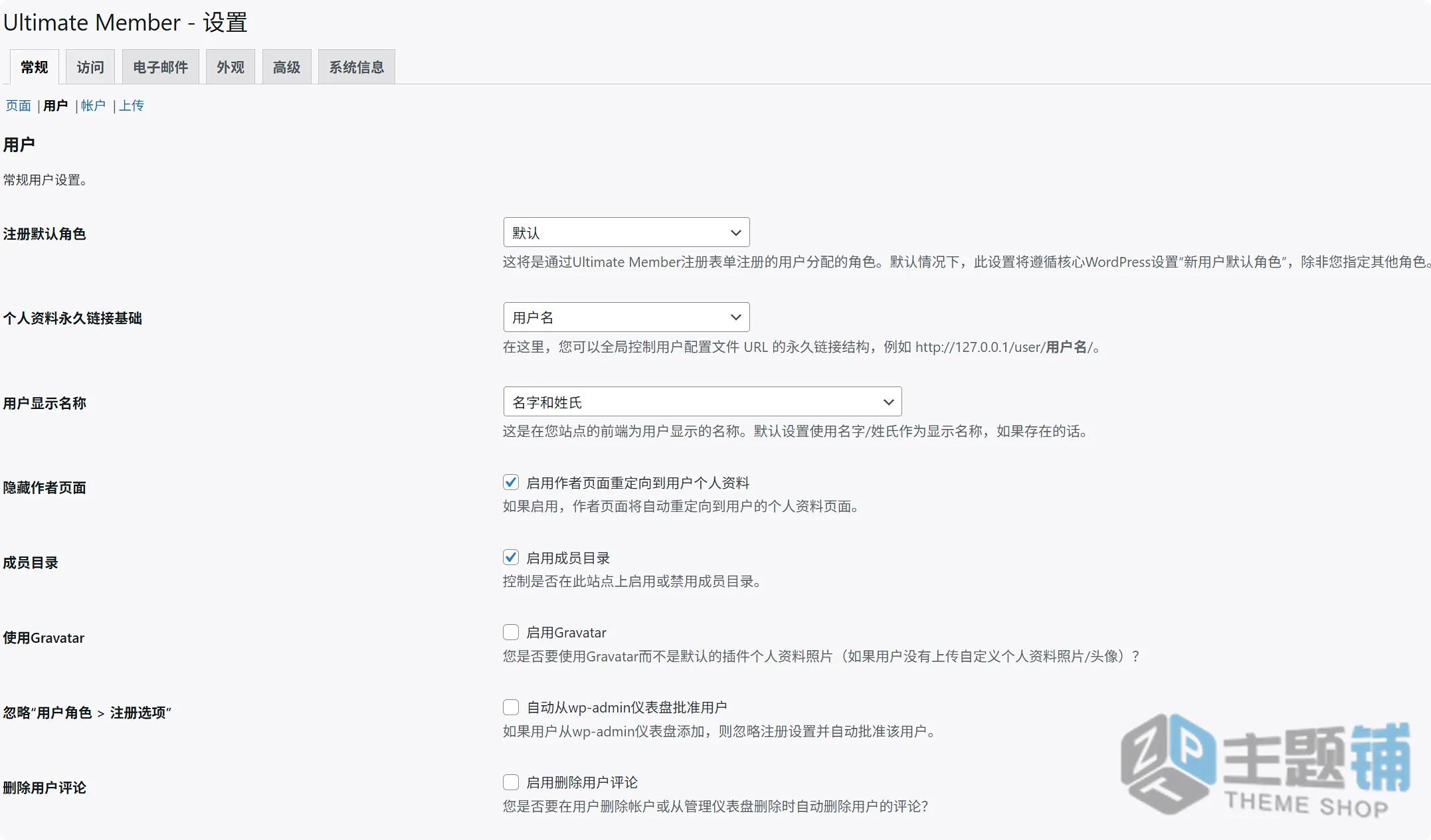This screenshot has height=840, width=1431.
Task: Go to the 帐户 sub-section link
Action: click(x=93, y=106)
